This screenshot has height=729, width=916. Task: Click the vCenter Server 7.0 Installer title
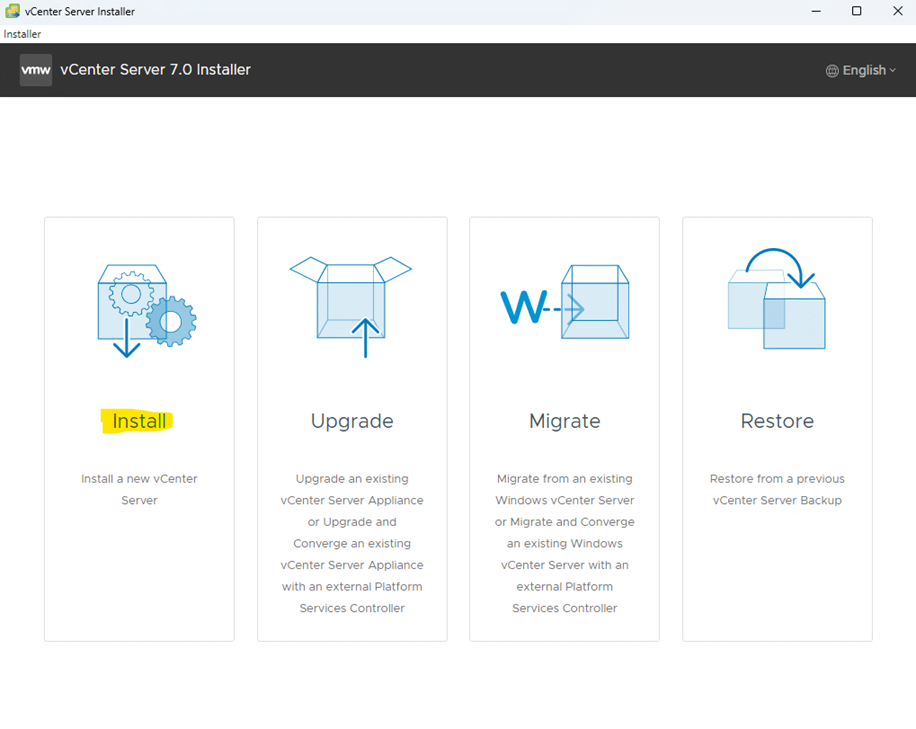pyautogui.click(x=155, y=70)
